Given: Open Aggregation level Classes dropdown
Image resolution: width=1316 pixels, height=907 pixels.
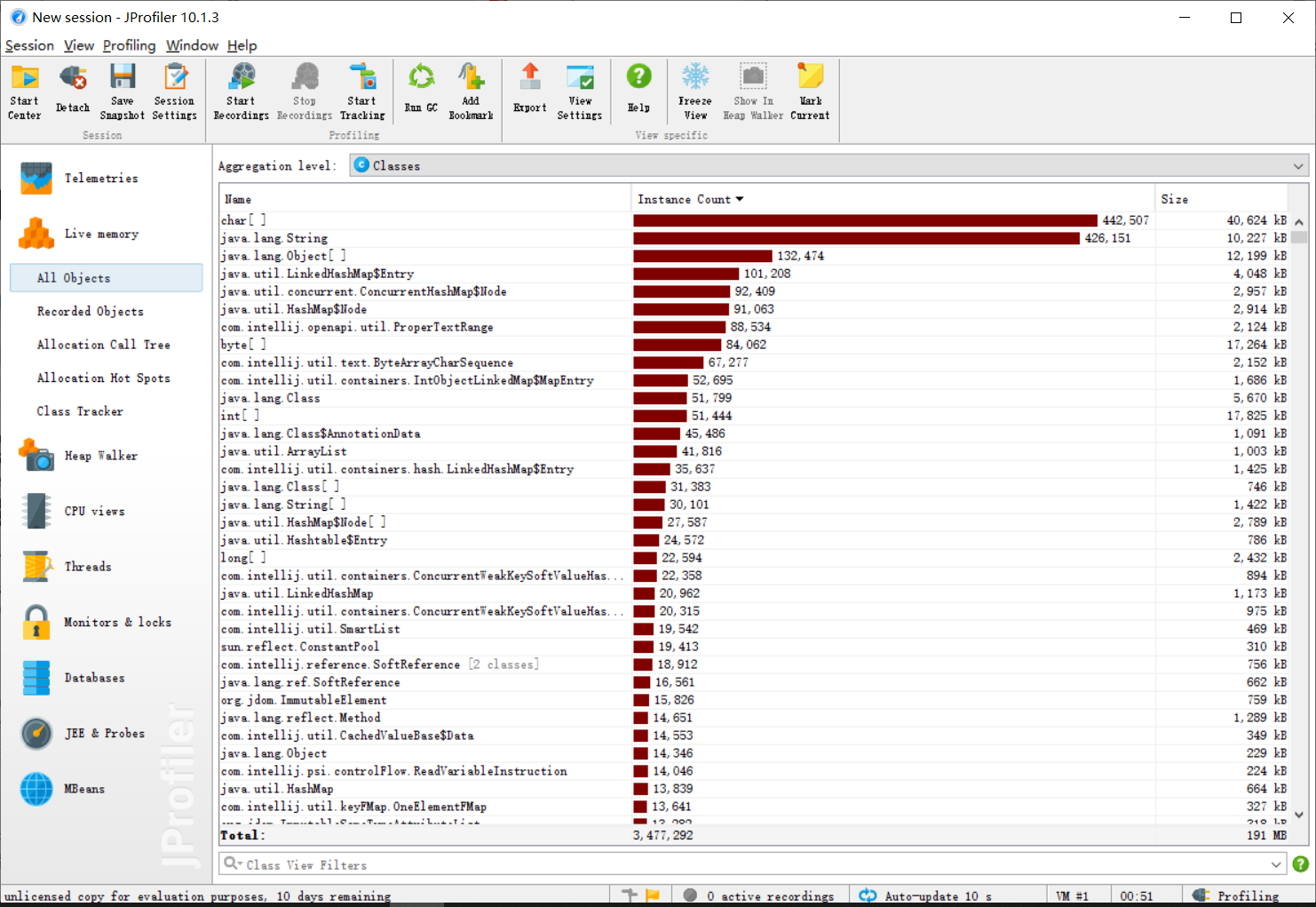Looking at the screenshot, I should pyautogui.click(x=829, y=166).
